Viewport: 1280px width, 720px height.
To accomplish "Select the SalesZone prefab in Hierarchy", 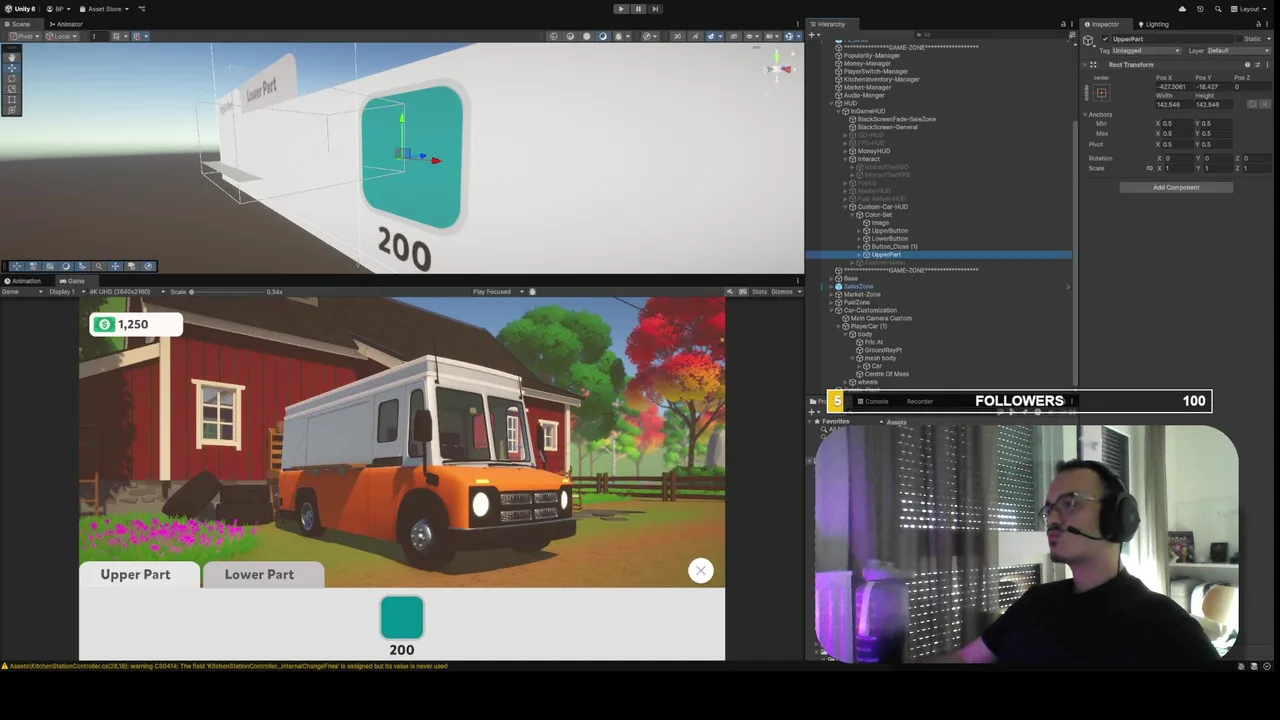I will pos(858,287).
